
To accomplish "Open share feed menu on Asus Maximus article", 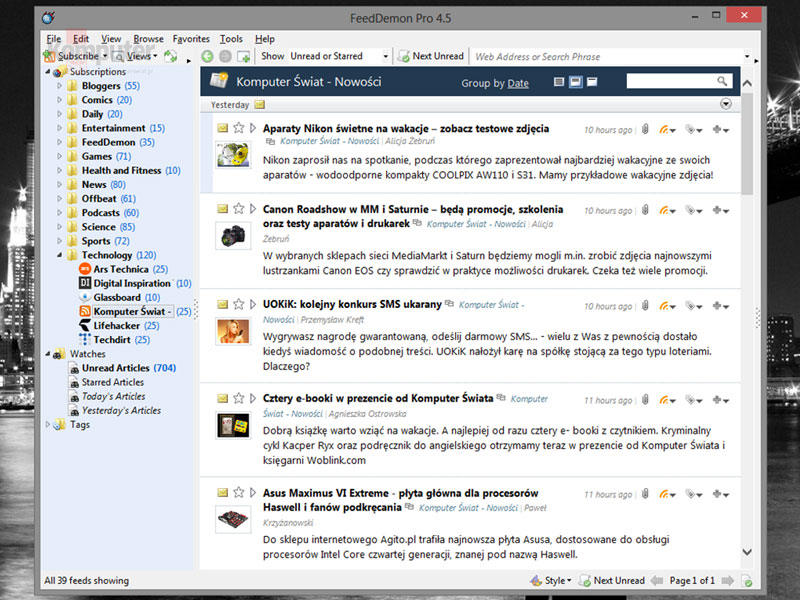I will (667, 494).
